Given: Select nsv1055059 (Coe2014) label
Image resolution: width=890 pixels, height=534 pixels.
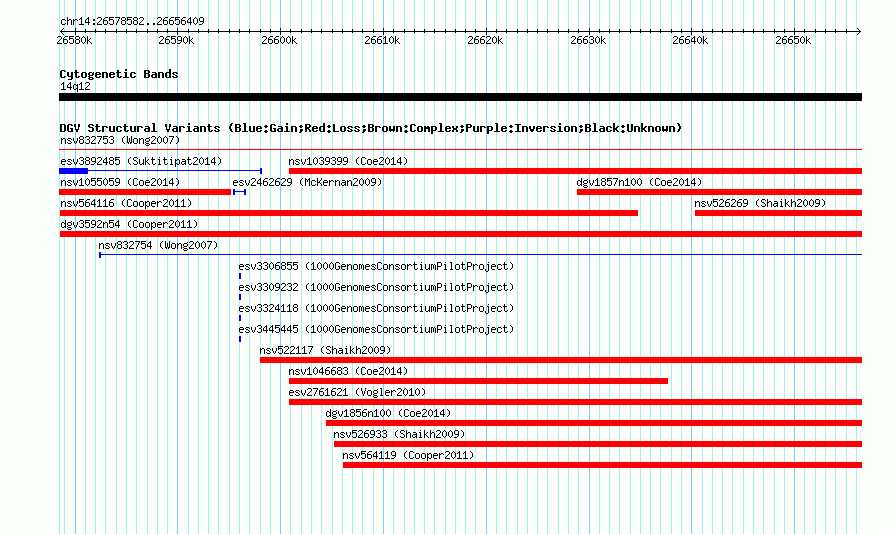Looking at the screenshot, I should 120,182.
